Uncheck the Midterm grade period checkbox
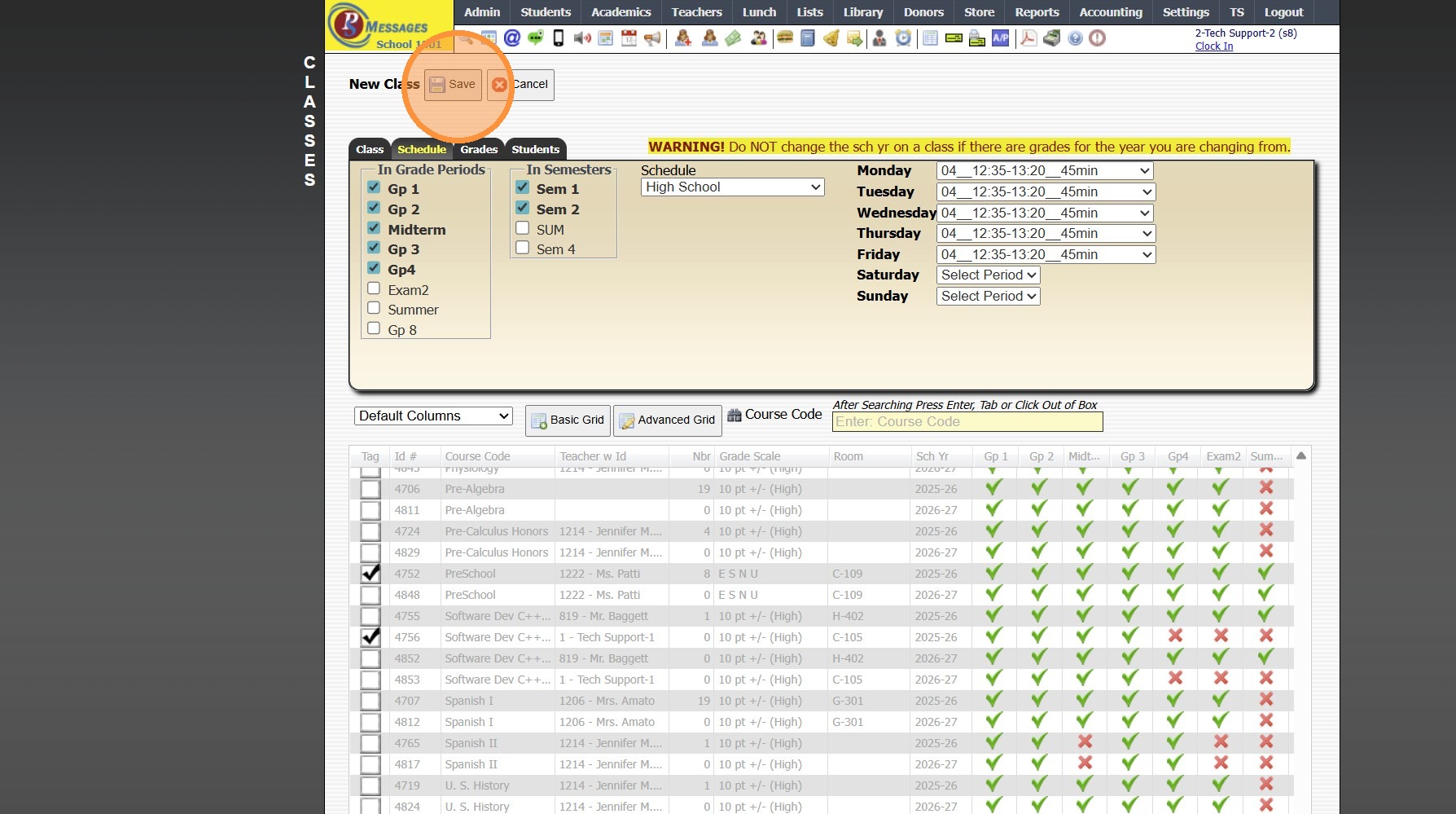Viewport: 1456px width, 814px height. coord(374,228)
